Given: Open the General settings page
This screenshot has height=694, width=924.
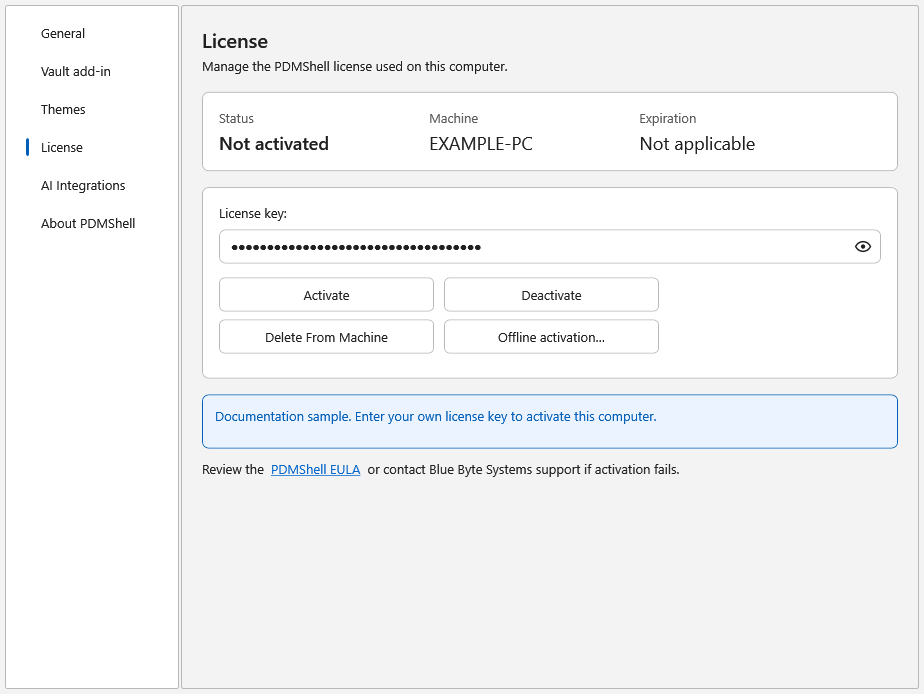Looking at the screenshot, I should coord(63,34).
